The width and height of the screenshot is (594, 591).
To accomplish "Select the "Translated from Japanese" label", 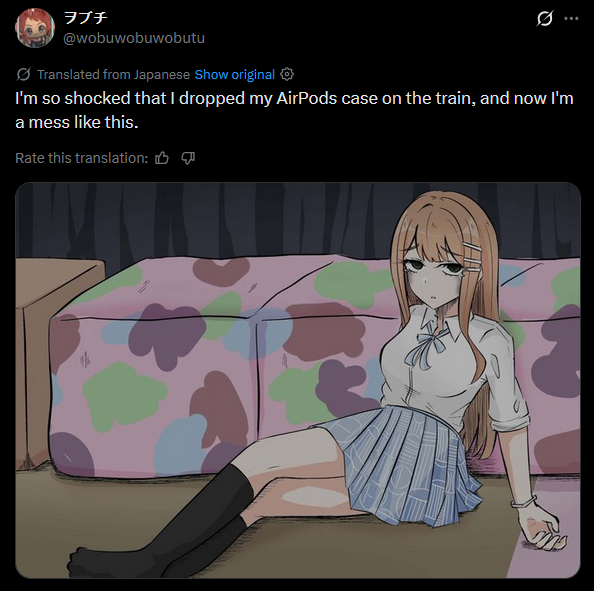I will point(113,75).
